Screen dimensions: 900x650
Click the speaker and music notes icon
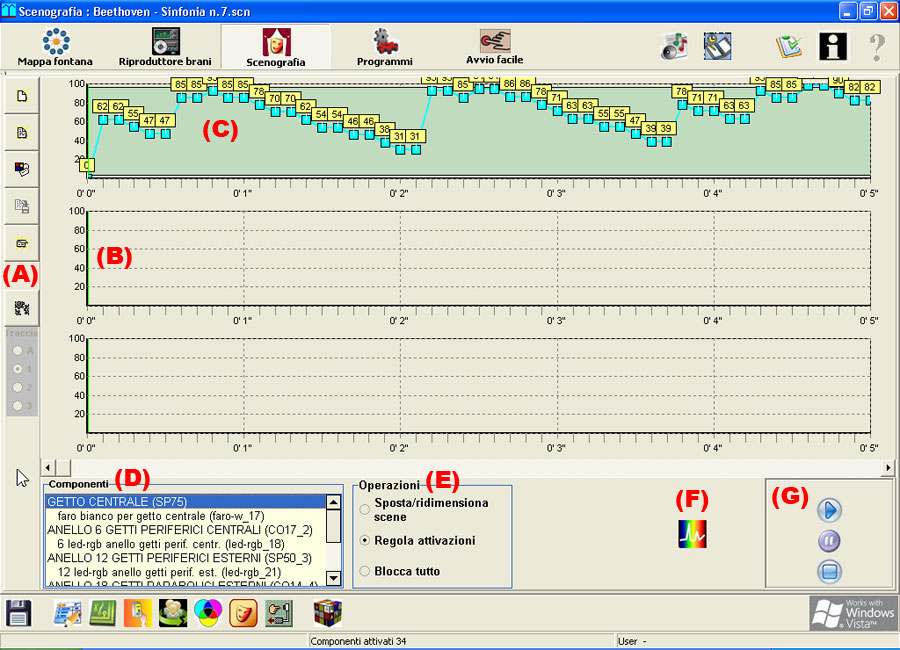point(674,46)
